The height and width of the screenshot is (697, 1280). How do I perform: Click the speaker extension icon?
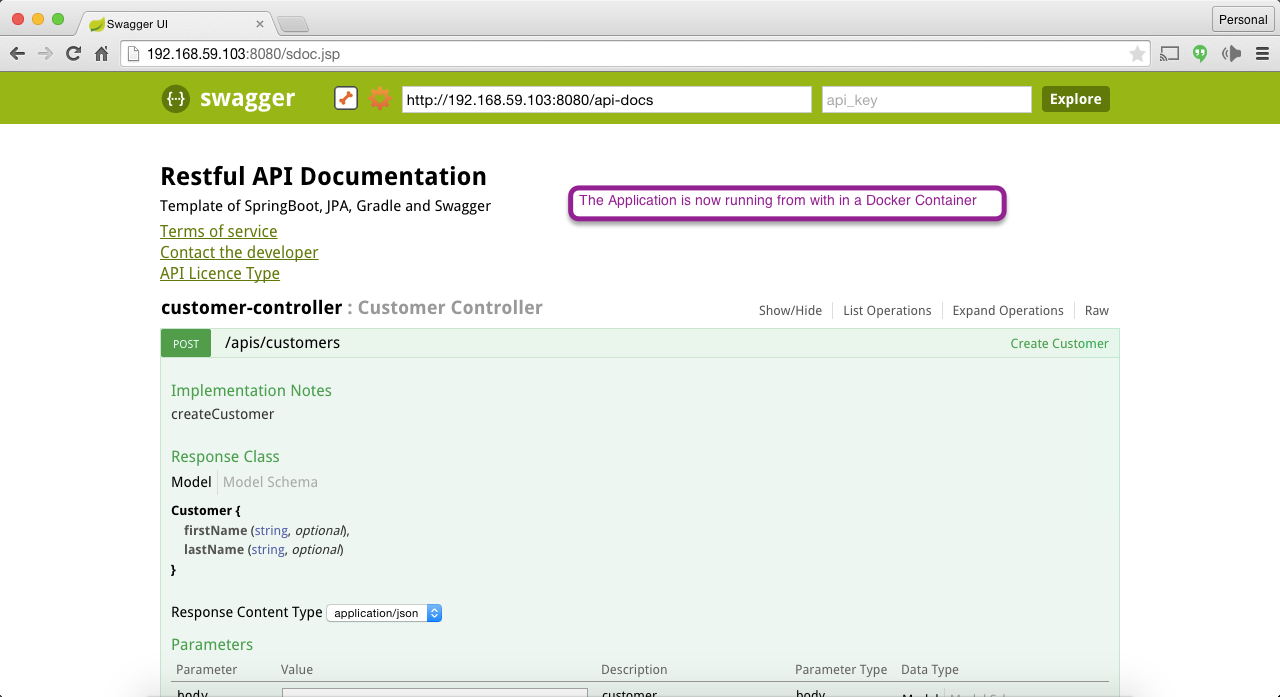tap(1231, 54)
